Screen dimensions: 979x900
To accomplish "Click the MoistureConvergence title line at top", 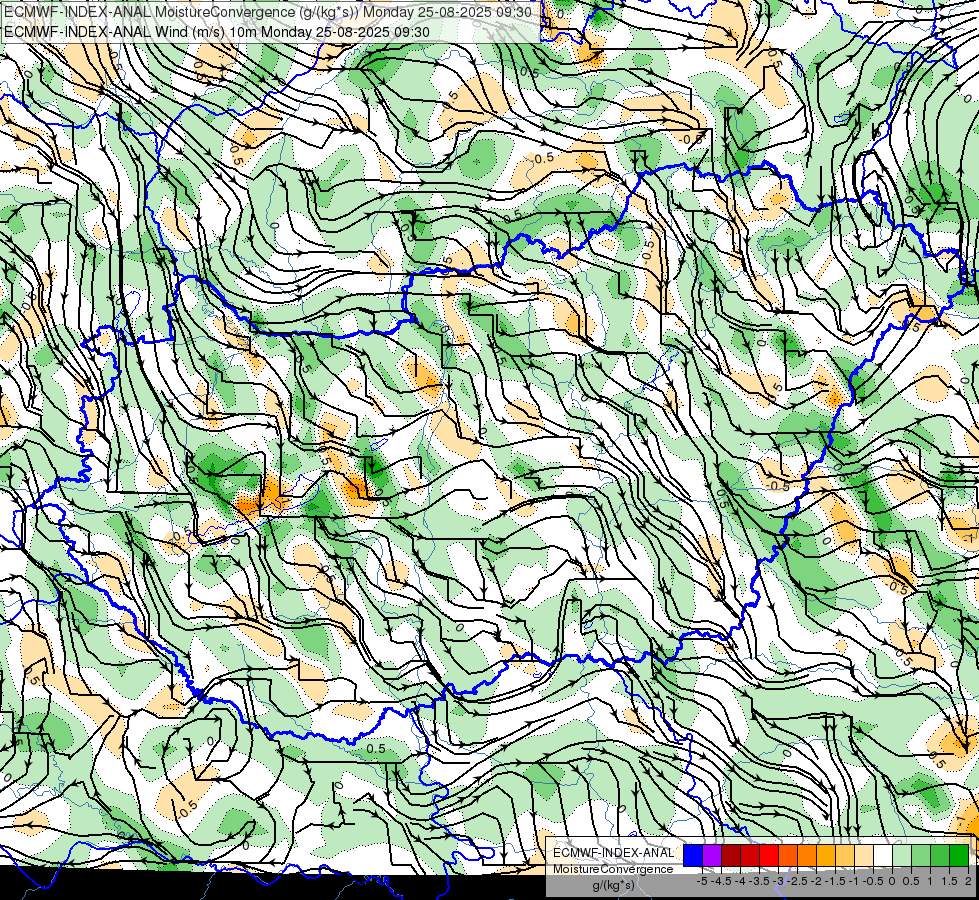I will [x=268, y=12].
